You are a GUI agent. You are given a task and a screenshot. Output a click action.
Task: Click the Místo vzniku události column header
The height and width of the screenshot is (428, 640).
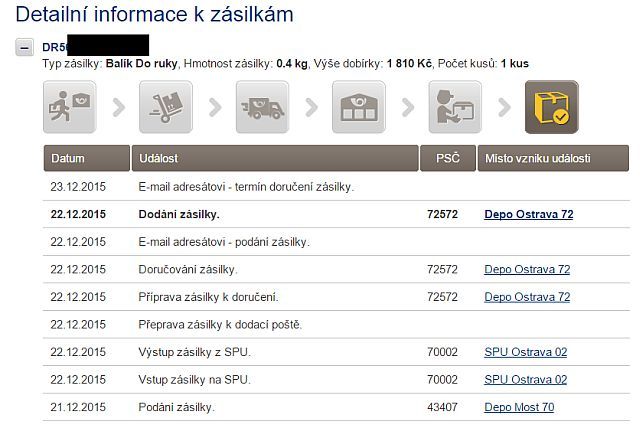553,158
